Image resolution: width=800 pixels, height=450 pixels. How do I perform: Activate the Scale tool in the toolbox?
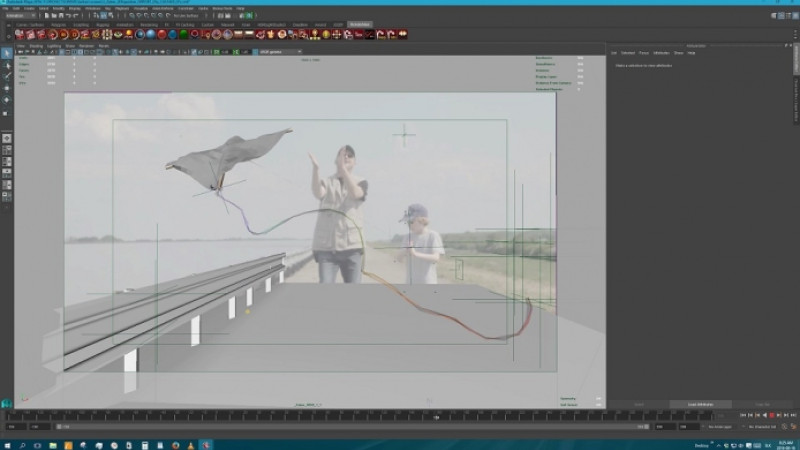click(7, 113)
